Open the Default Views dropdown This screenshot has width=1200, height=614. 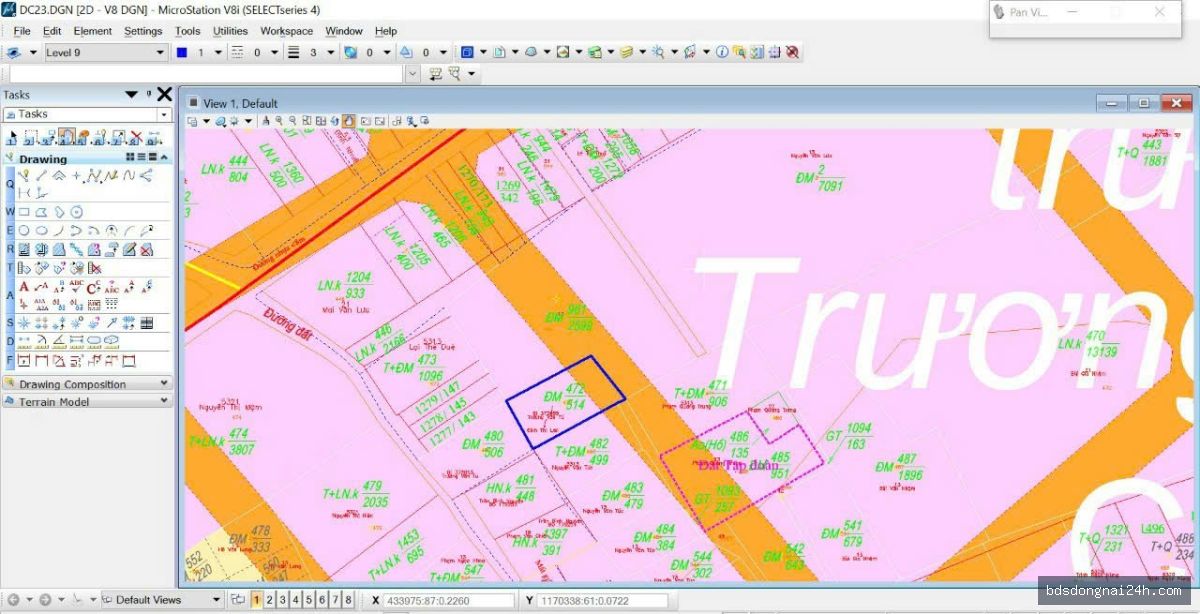[x=161, y=600]
